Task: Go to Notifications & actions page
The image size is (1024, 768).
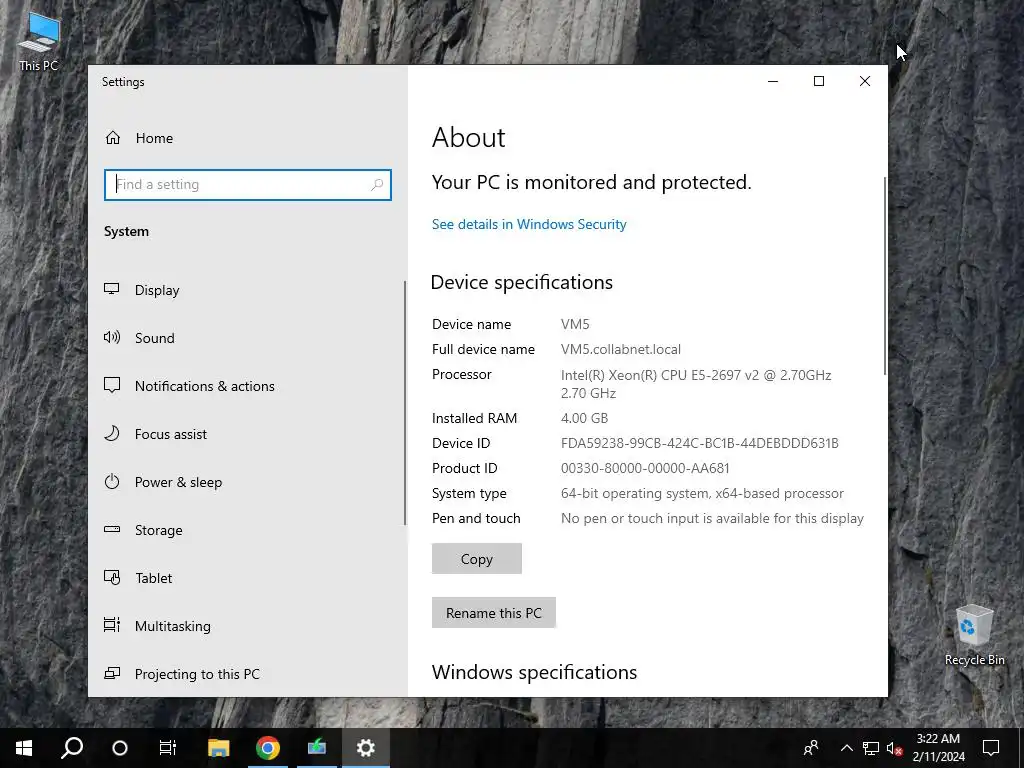Action: 204,386
